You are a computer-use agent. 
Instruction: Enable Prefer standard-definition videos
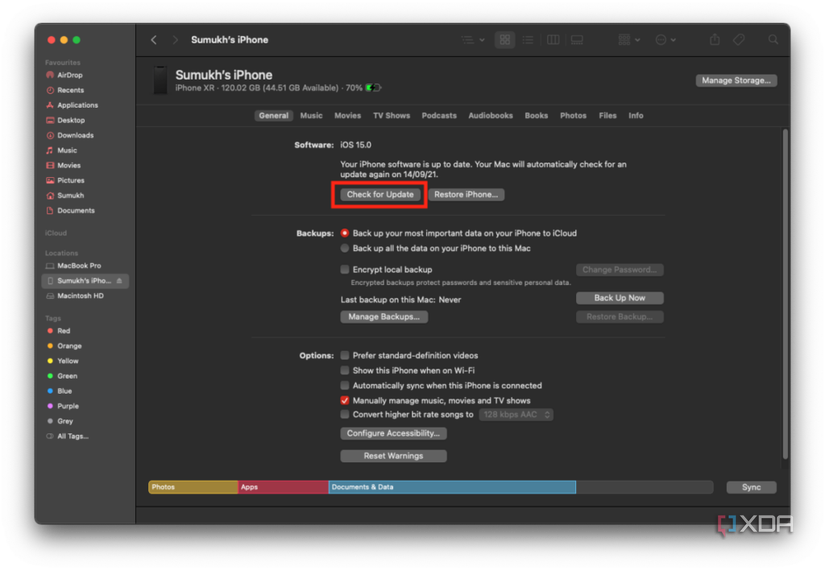pyautogui.click(x=345, y=355)
